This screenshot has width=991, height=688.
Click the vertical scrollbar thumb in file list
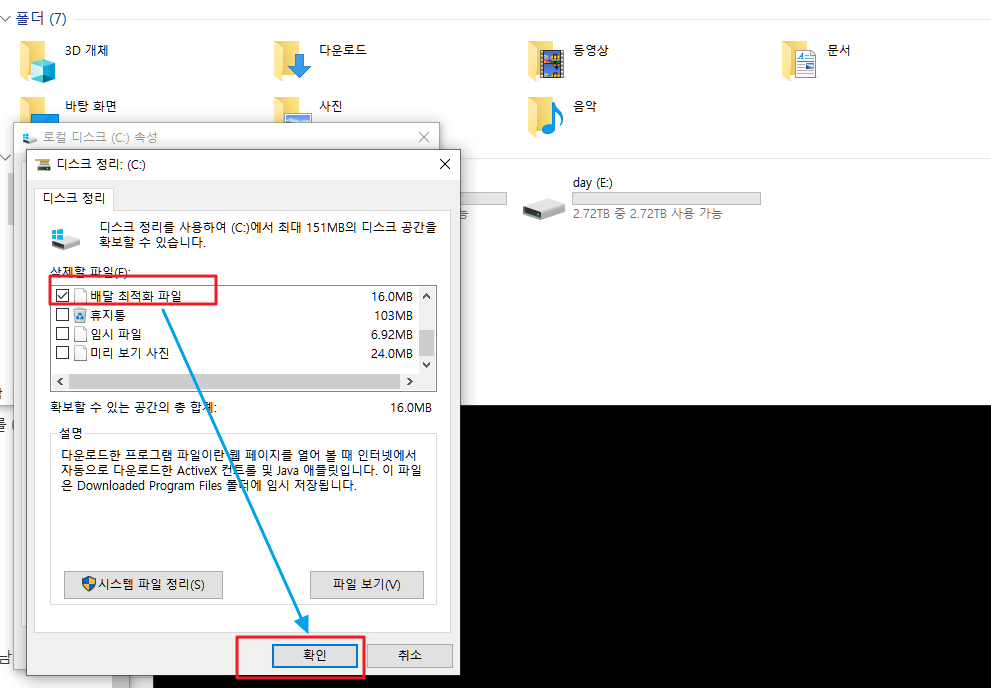click(x=427, y=343)
